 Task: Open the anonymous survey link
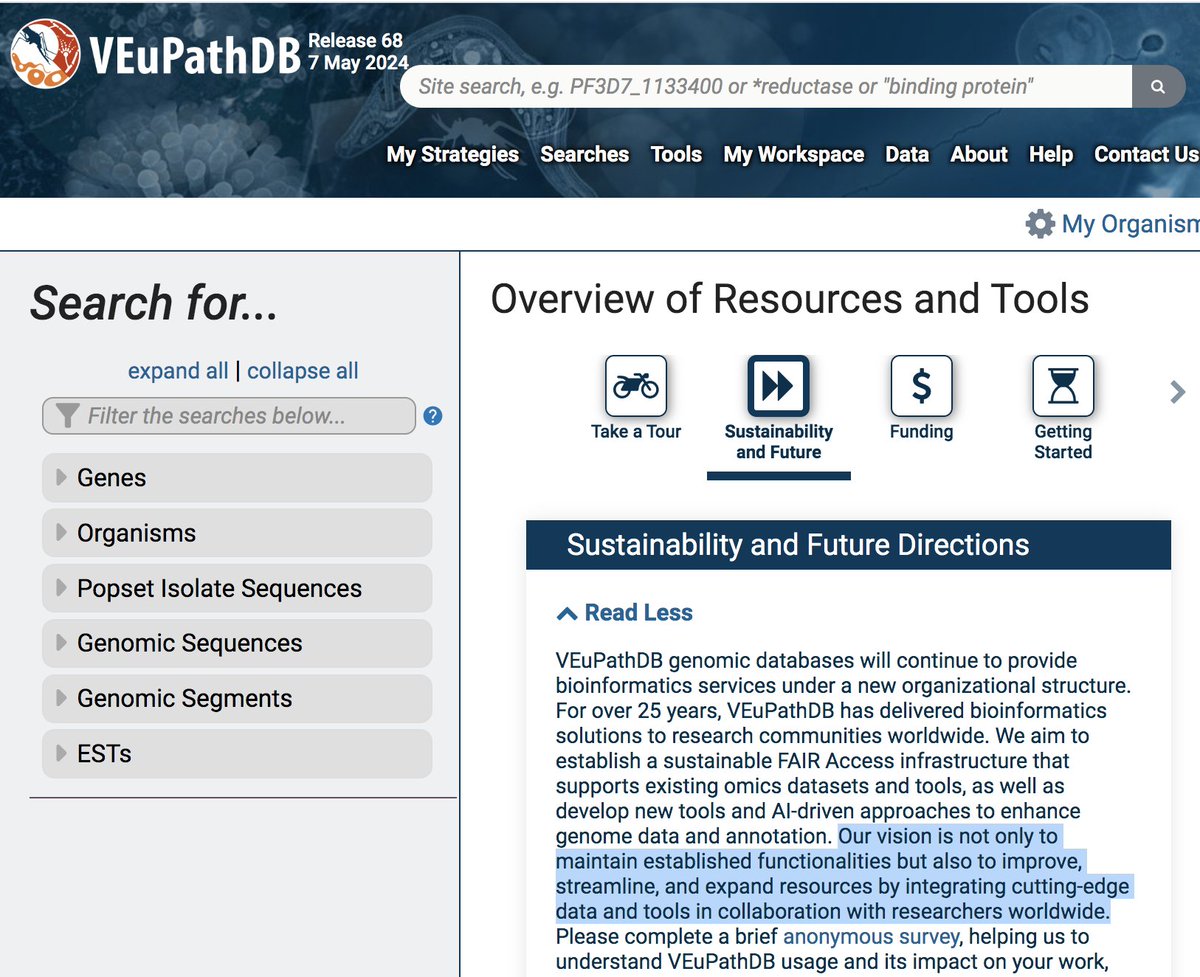871,937
